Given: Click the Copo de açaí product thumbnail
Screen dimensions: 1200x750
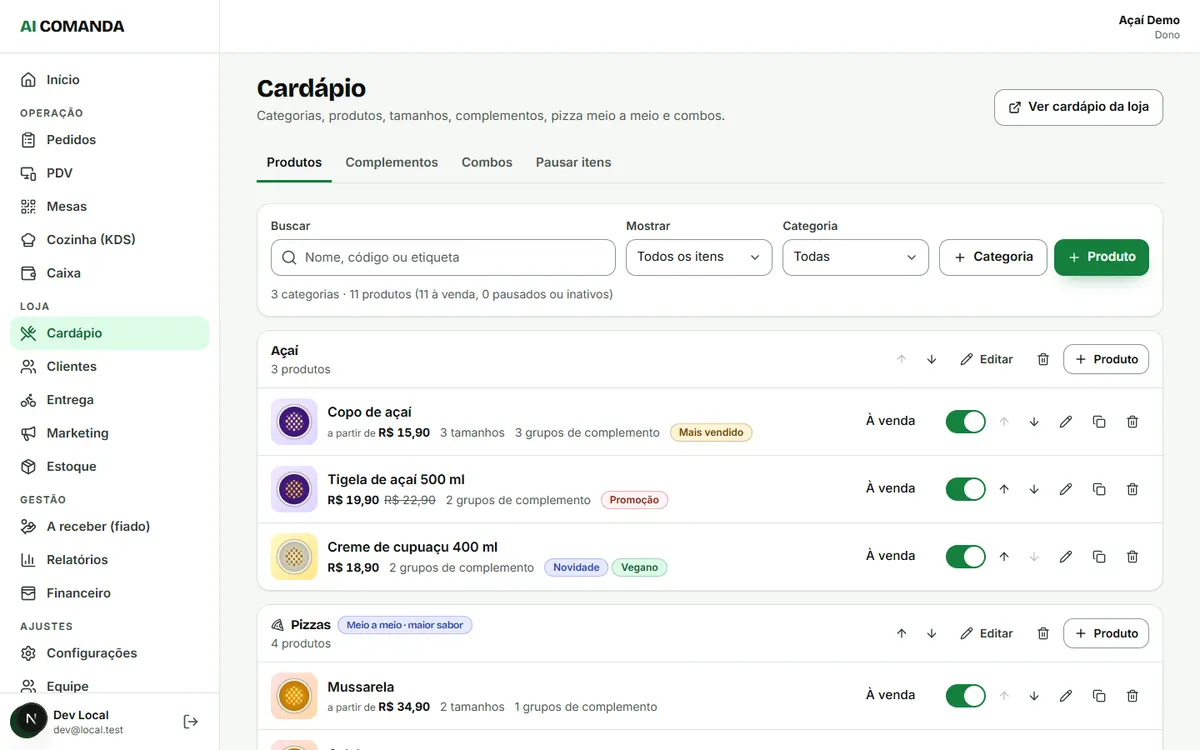Looking at the screenshot, I should click(x=294, y=422).
